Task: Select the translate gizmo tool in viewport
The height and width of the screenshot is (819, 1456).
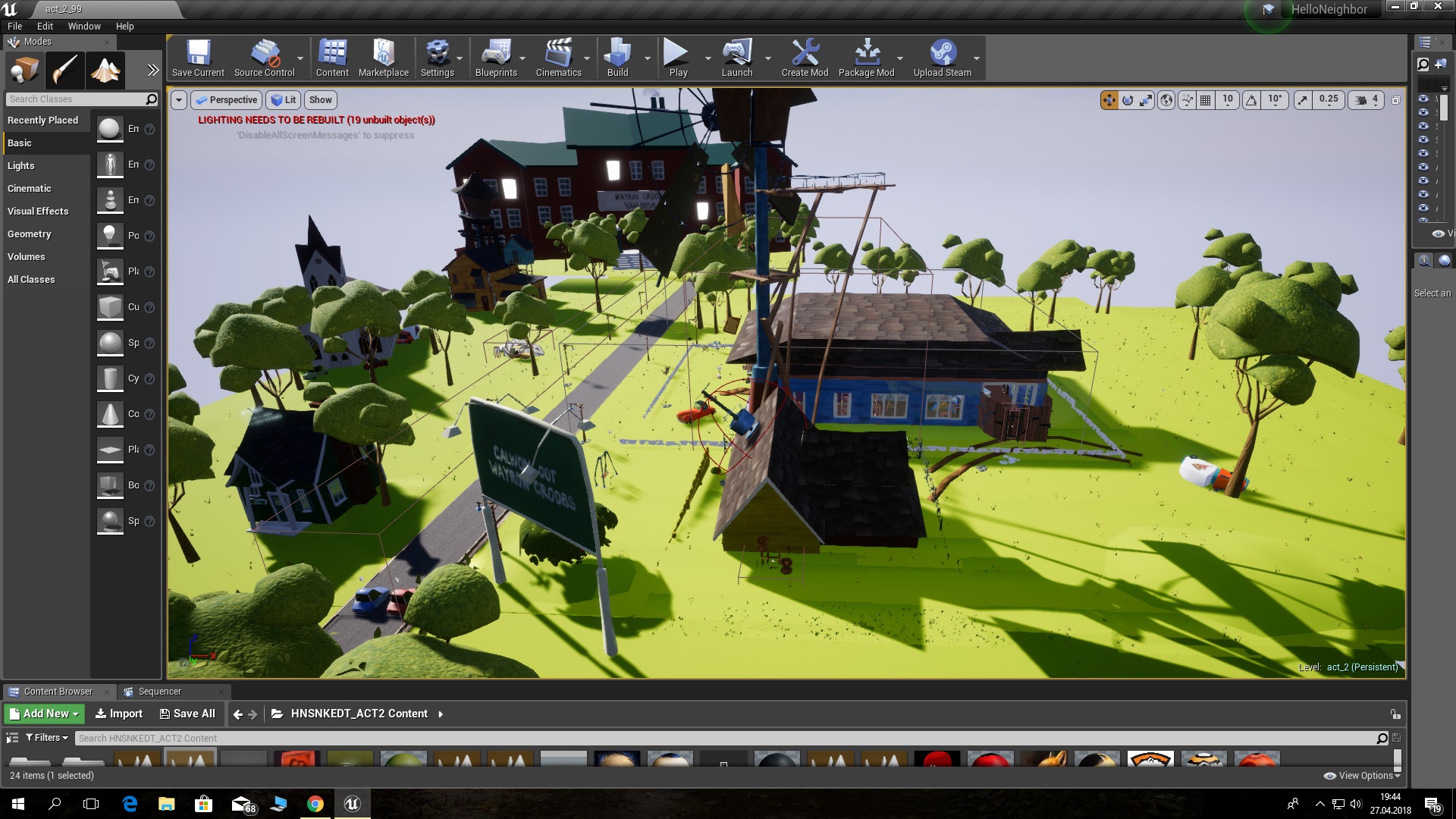Action: [x=1109, y=100]
